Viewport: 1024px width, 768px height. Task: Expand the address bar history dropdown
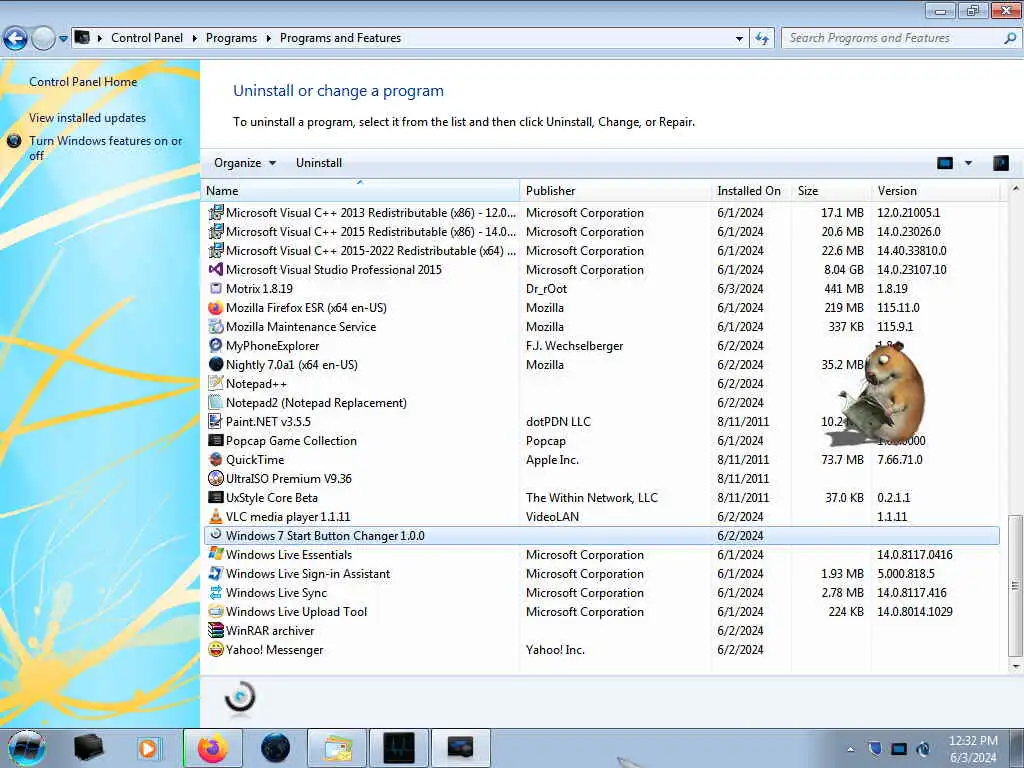tap(739, 39)
